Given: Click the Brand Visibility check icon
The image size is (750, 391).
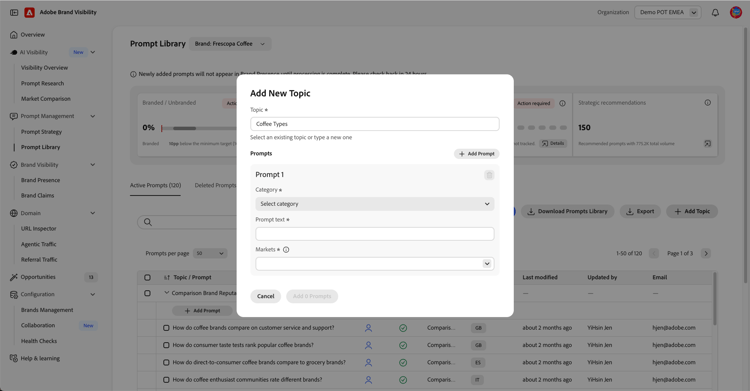Looking at the screenshot, I should click(x=14, y=165).
